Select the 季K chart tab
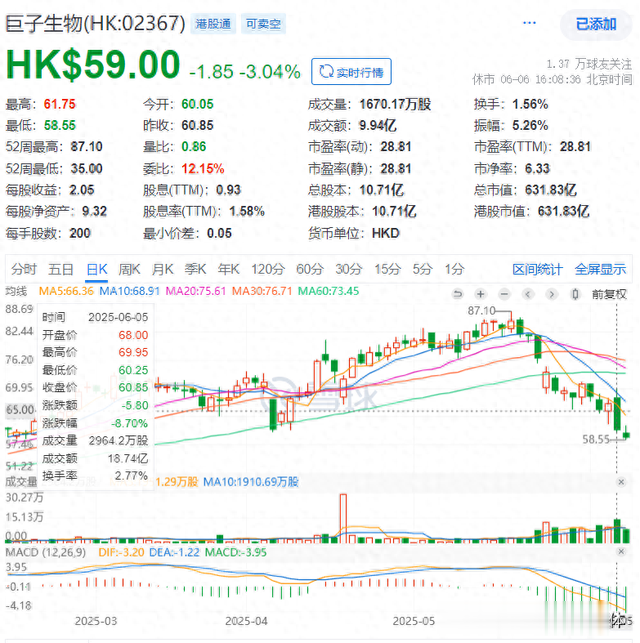Viewport: 640px width, 643px height. [x=196, y=269]
